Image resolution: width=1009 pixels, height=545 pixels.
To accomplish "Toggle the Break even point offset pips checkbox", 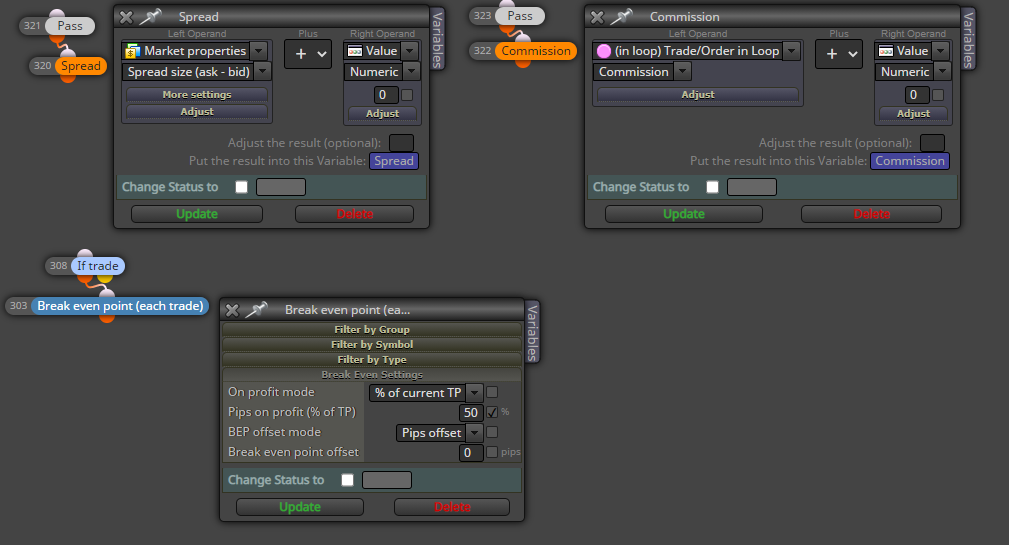I will [492, 452].
